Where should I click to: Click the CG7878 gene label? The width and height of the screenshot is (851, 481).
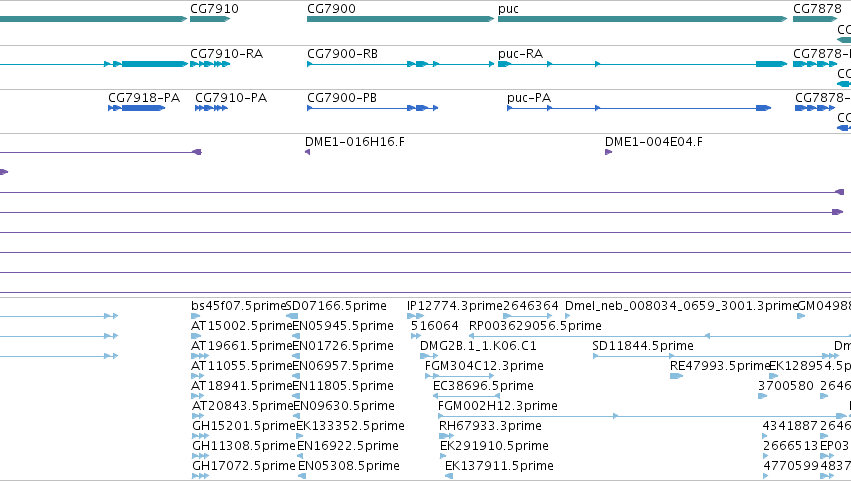point(817,9)
